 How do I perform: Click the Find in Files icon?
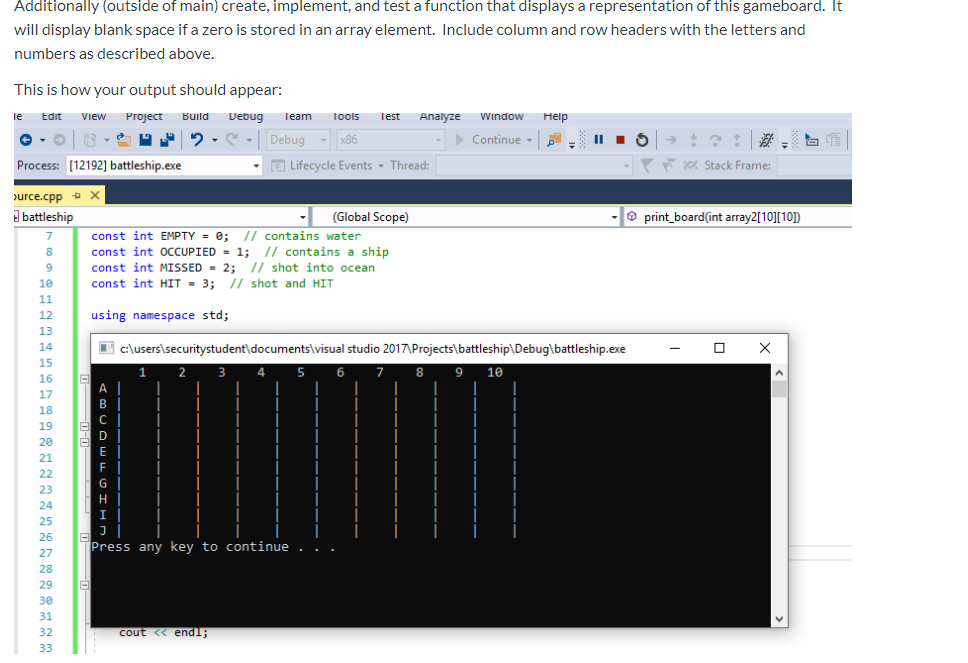coord(554,140)
